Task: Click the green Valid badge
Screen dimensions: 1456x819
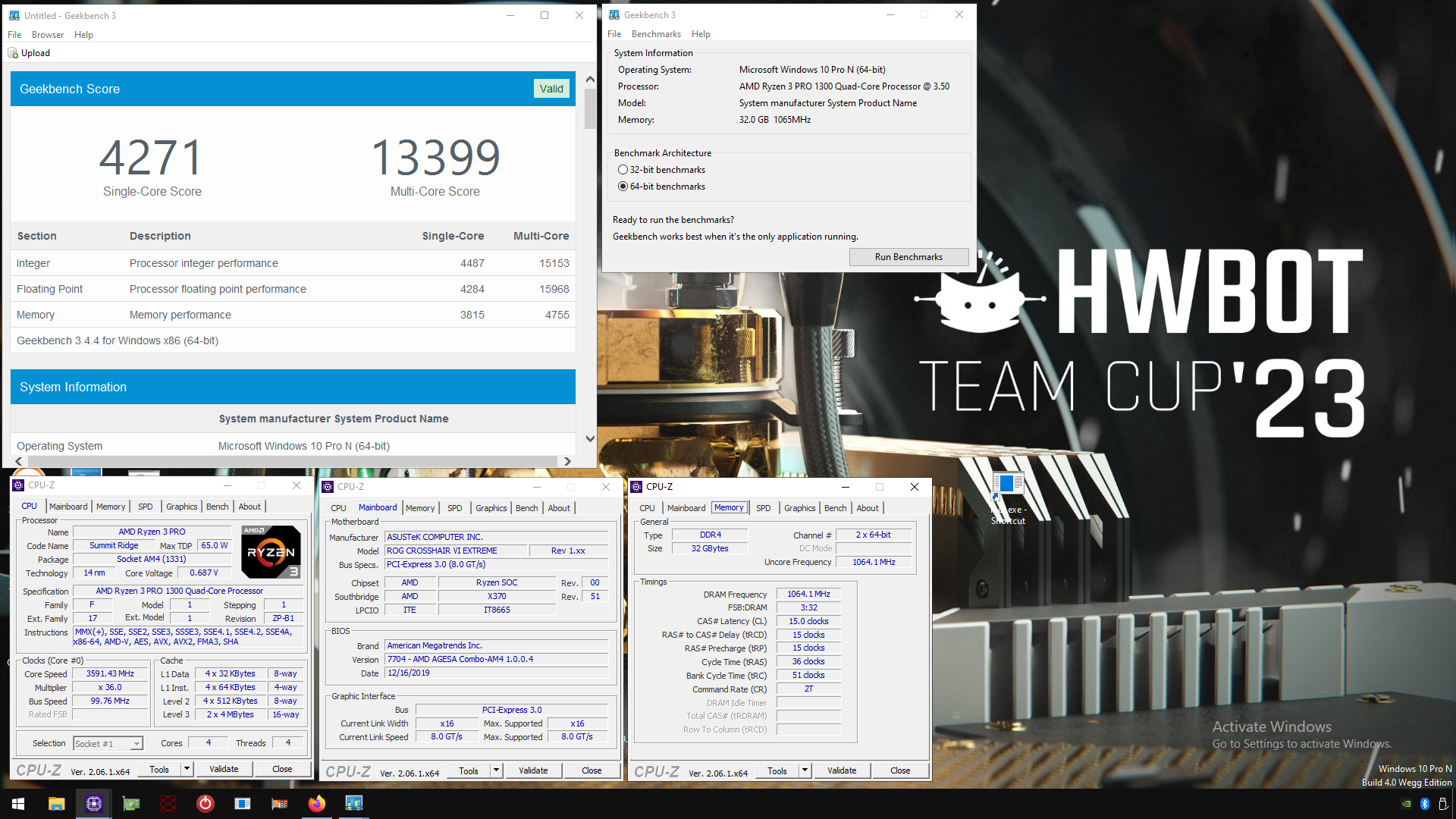Action: (x=551, y=89)
